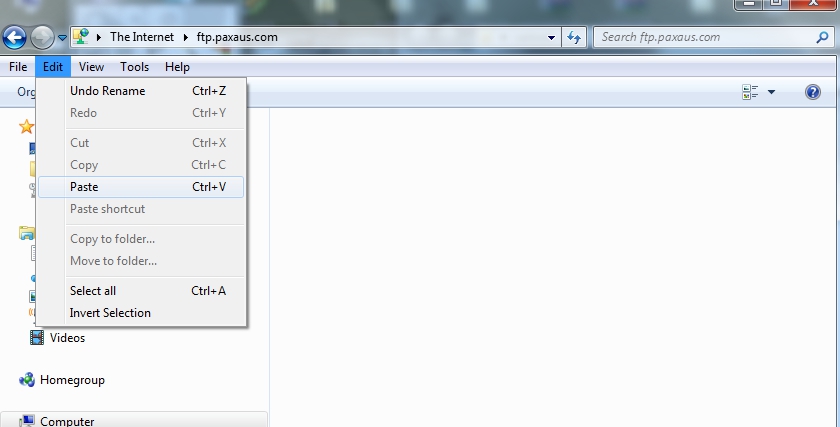Choose Paste from the Edit menu
This screenshot has height=427, width=840.
pyautogui.click(x=141, y=187)
